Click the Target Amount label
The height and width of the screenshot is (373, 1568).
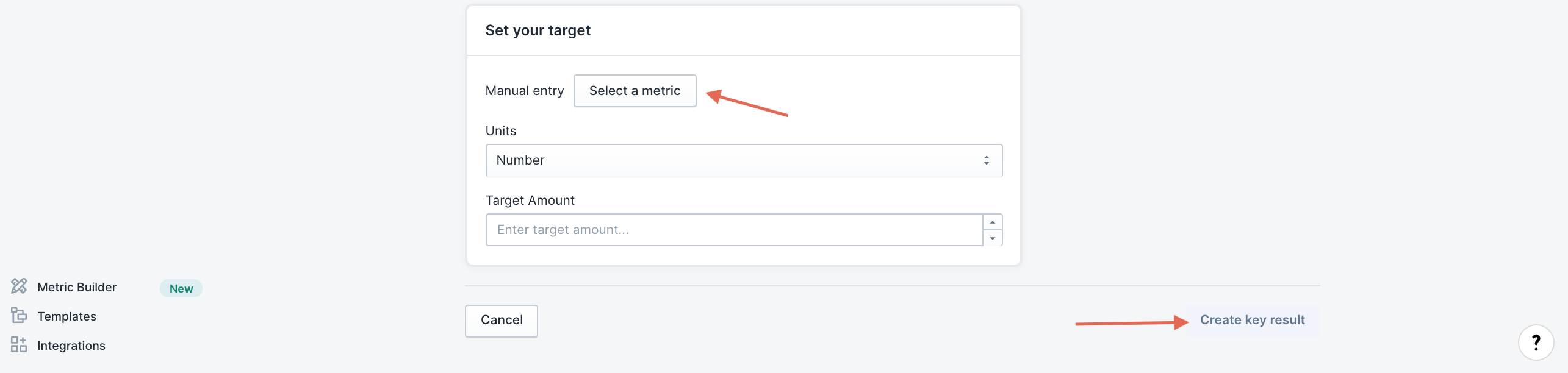click(x=530, y=201)
